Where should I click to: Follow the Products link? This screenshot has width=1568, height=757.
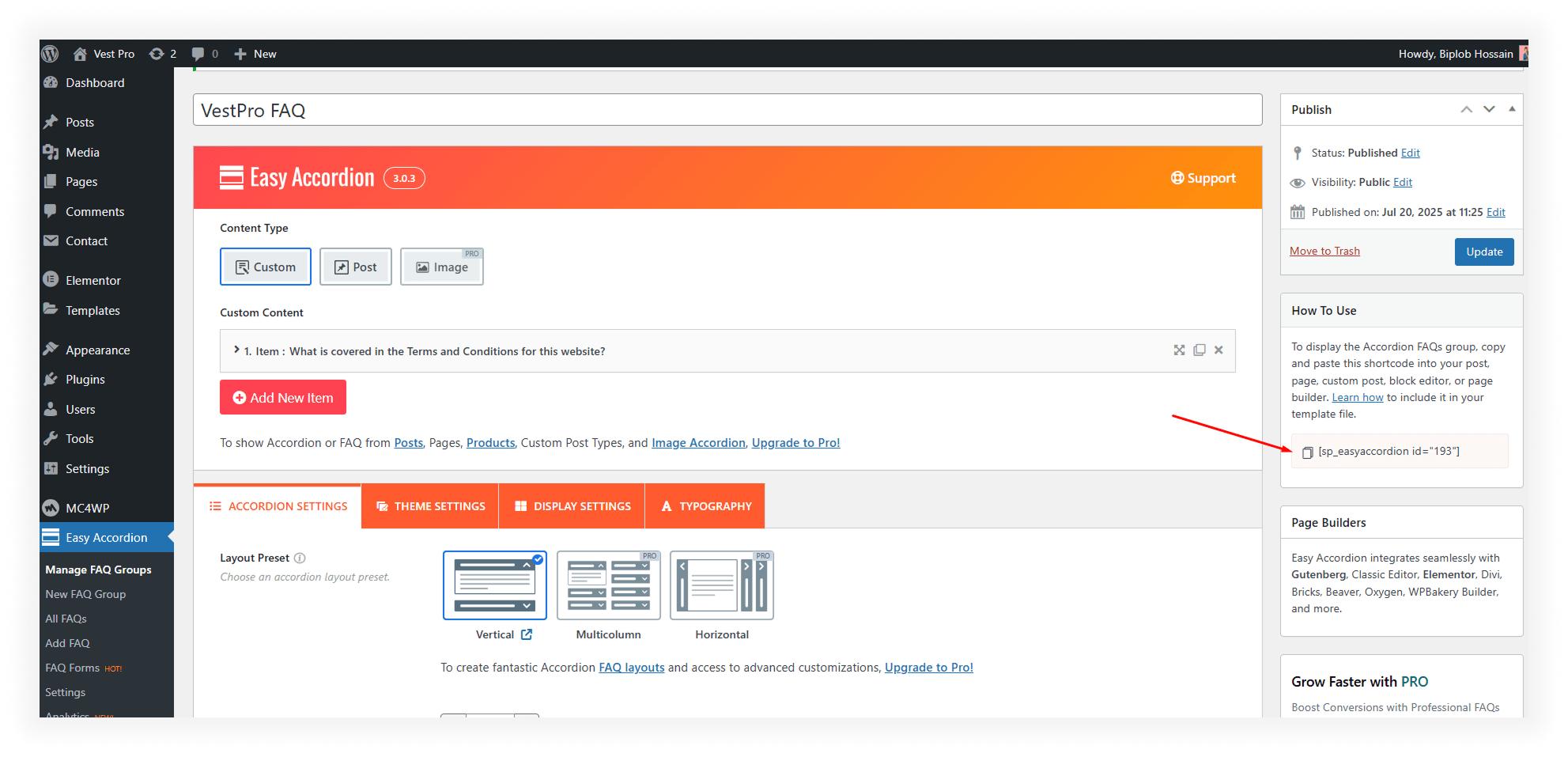click(x=490, y=443)
